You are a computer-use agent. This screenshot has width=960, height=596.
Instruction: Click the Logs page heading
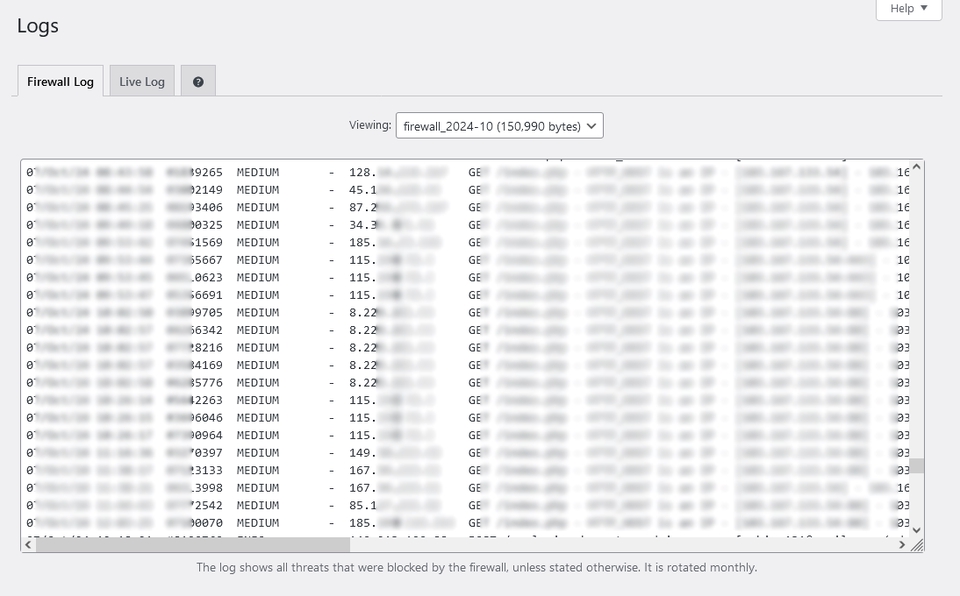(38, 26)
